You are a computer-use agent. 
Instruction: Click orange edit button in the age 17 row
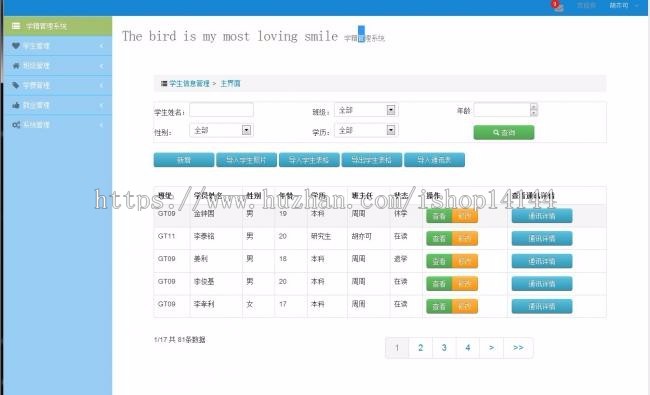[465, 306]
